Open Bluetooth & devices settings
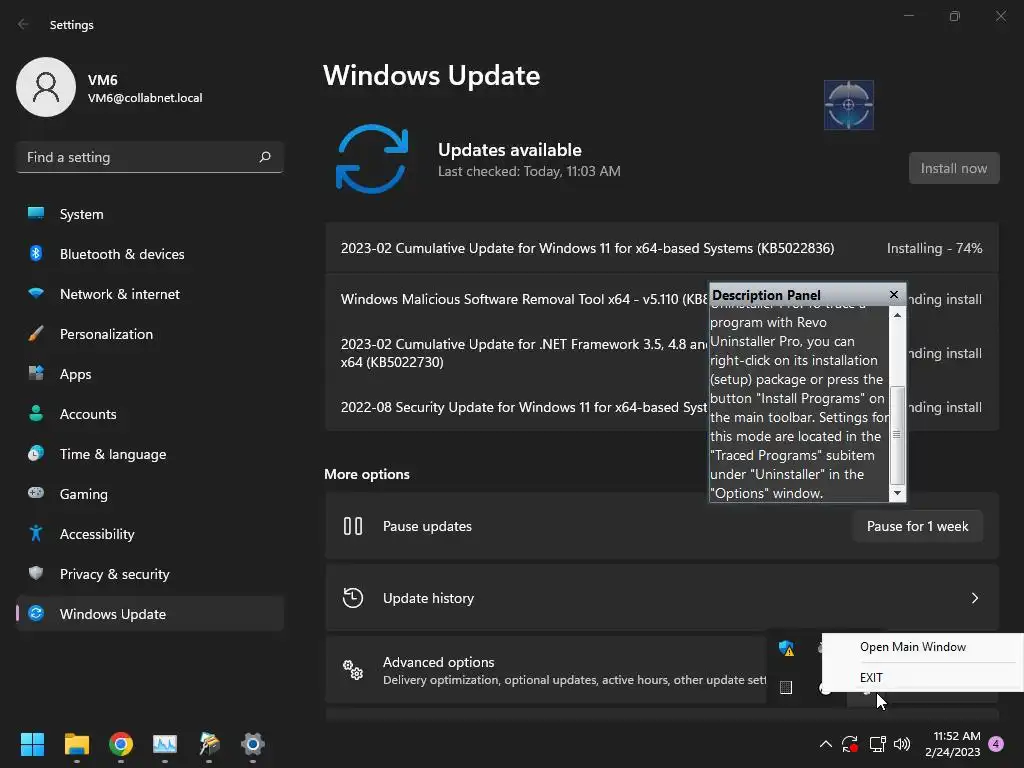Image resolution: width=1024 pixels, height=768 pixels. coord(150,254)
